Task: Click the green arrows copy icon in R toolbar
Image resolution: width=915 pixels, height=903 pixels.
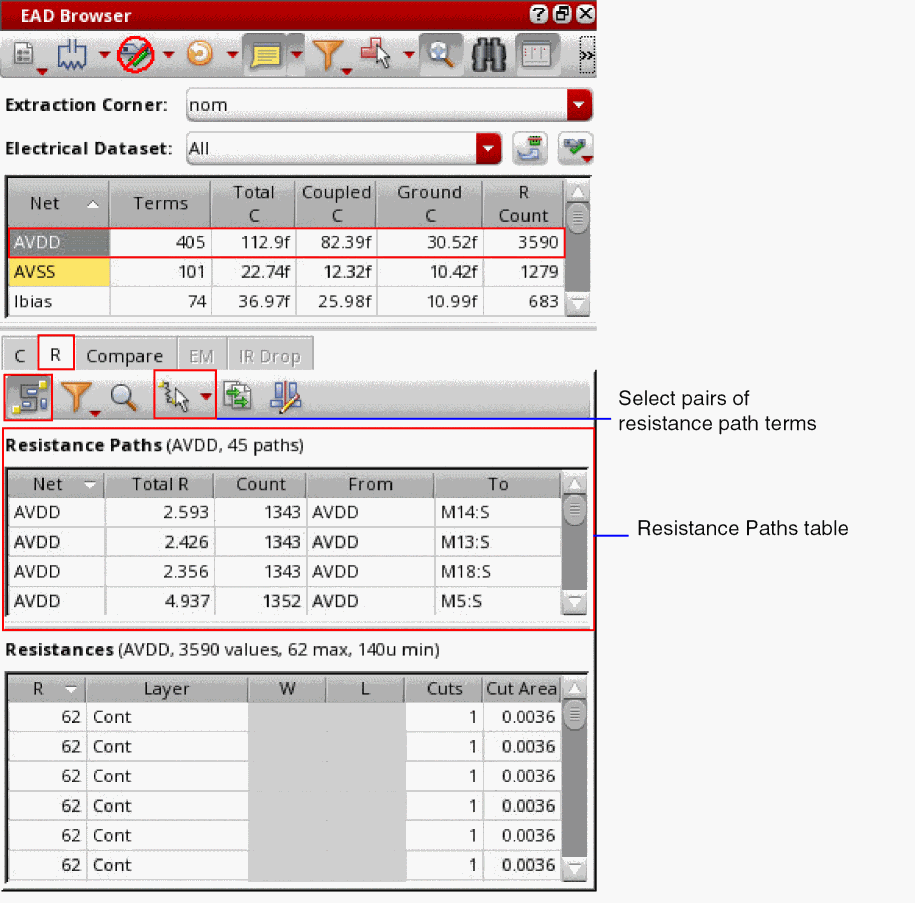Action: [x=237, y=397]
